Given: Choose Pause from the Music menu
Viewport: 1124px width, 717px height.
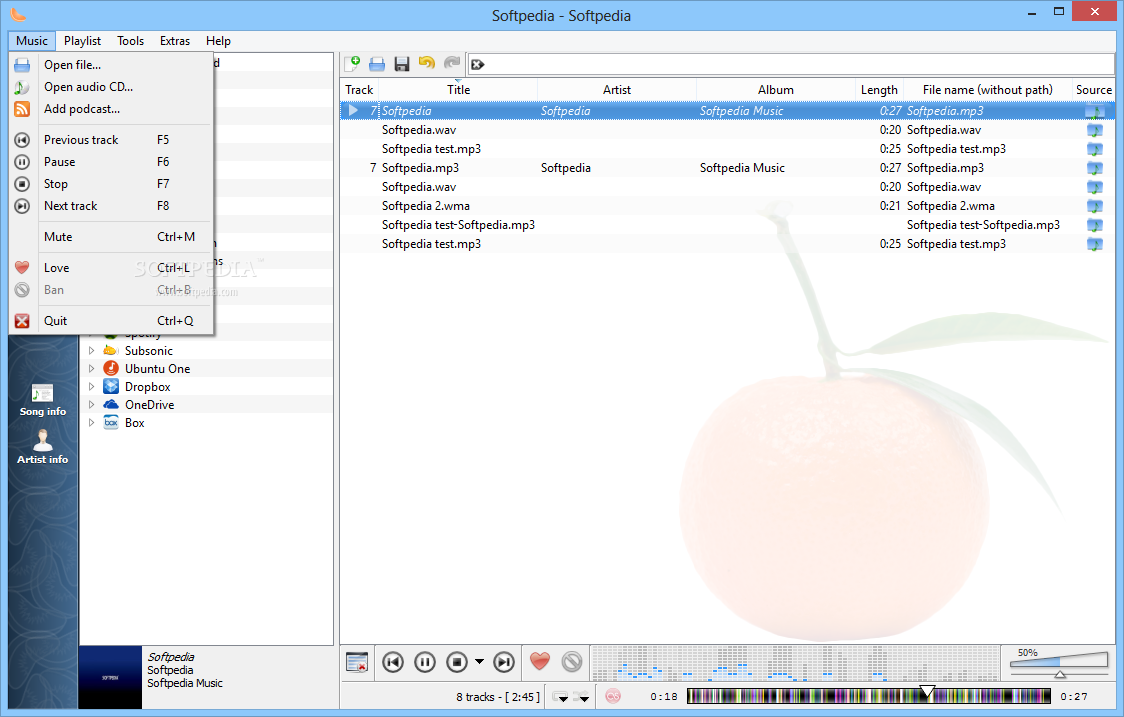Looking at the screenshot, I should (111, 162).
